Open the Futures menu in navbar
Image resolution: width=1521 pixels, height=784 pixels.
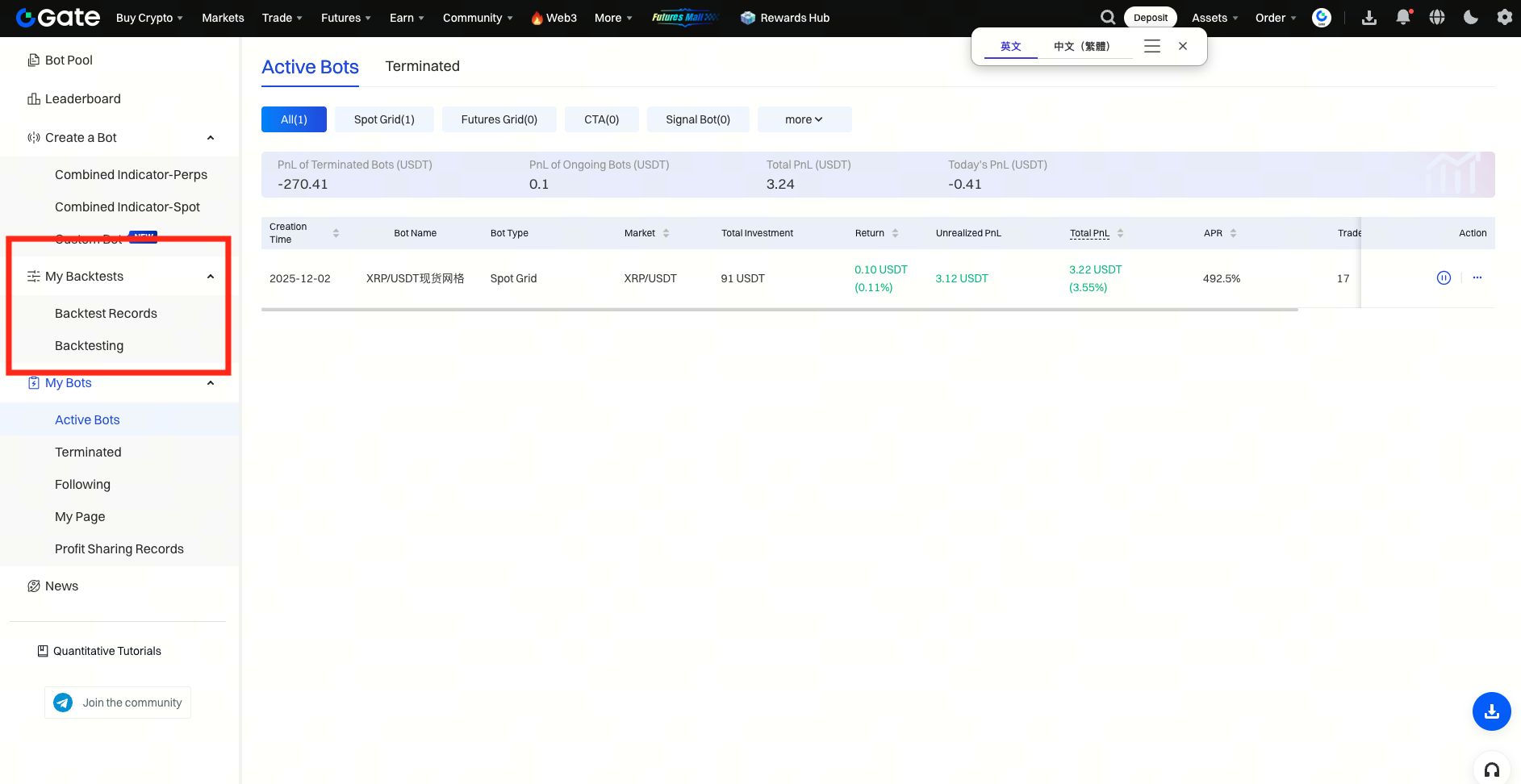345,18
